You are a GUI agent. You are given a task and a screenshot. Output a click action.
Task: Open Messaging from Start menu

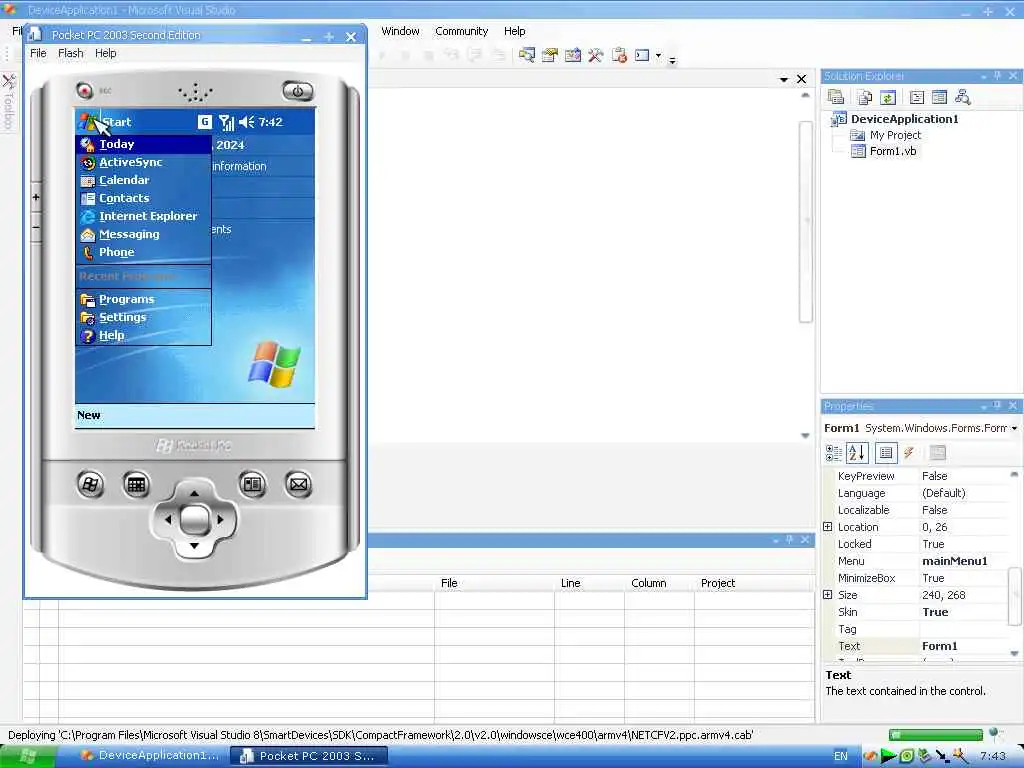144,234
